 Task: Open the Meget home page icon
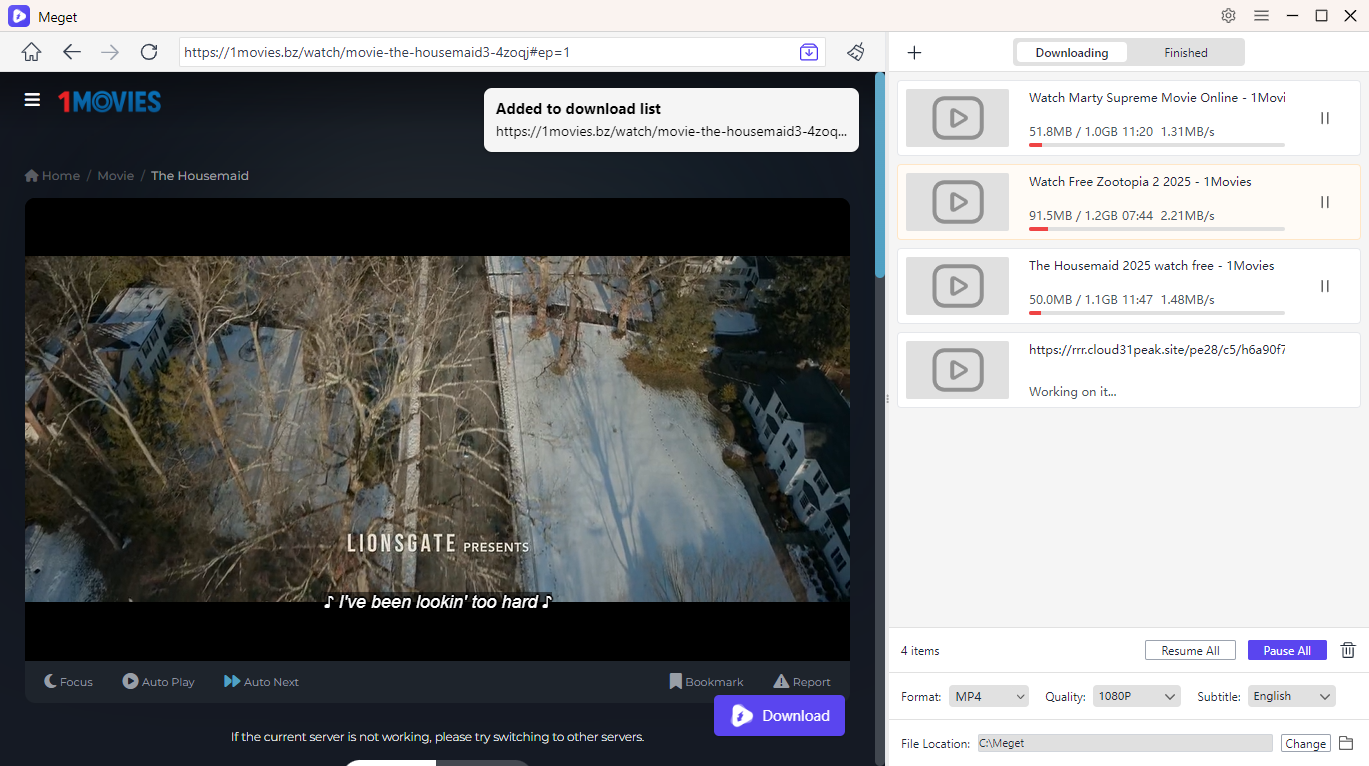tap(31, 51)
